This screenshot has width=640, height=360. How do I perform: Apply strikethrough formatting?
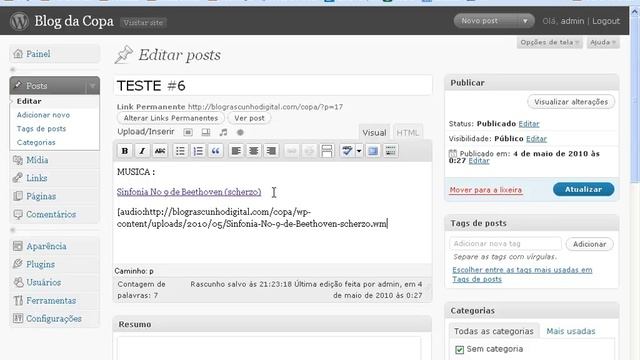(x=160, y=151)
